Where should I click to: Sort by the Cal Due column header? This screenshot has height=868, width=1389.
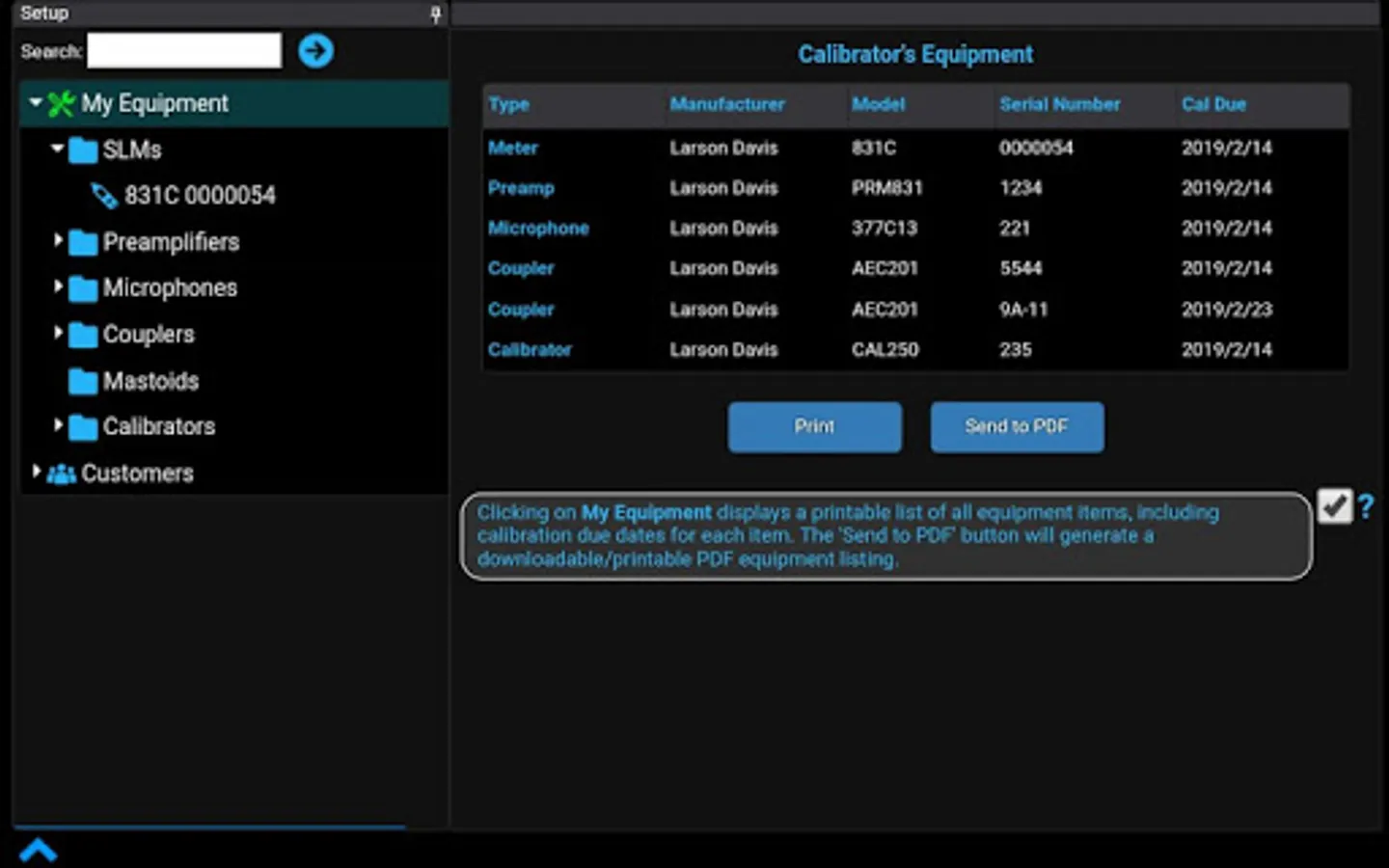click(x=1214, y=104)
